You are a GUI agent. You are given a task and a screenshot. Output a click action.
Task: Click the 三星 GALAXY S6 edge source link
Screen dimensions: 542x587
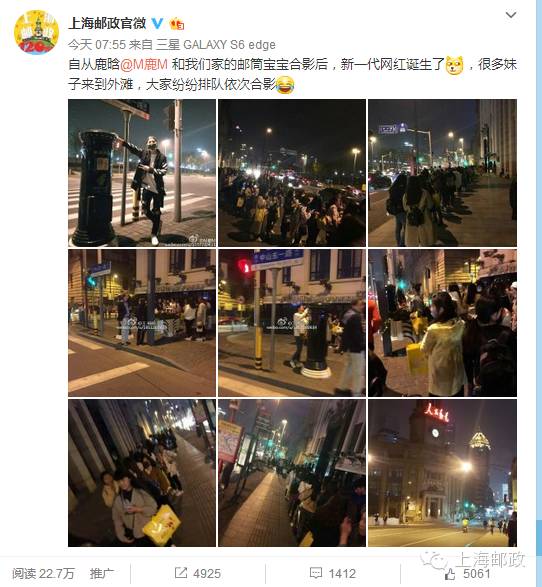click(x=216, y=45)
